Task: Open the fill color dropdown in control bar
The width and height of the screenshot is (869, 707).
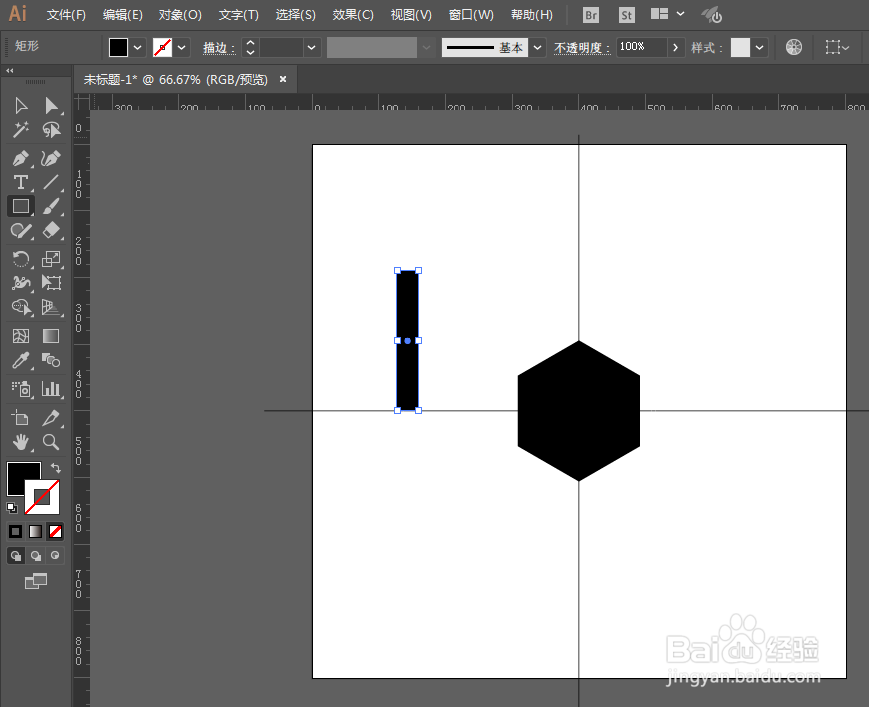Action: [x=137, y=48]
